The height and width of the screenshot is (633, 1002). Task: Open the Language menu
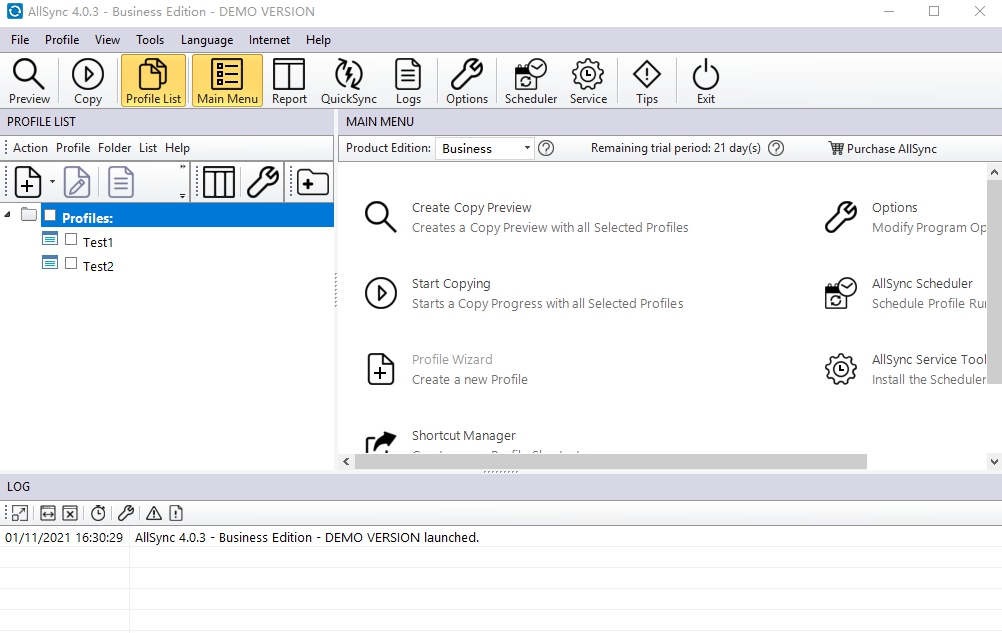click(206, 40)
